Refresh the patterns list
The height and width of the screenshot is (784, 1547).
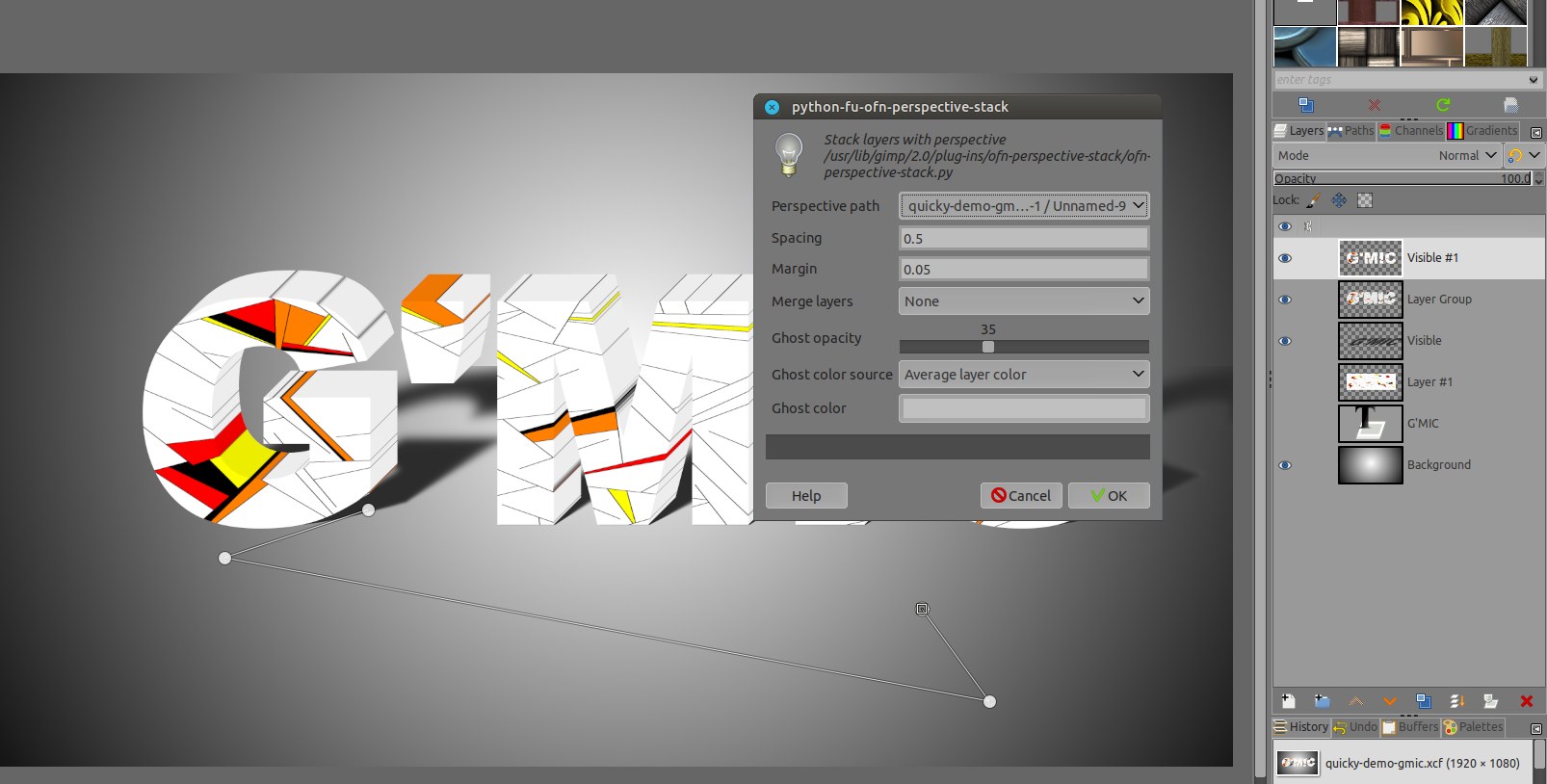(x=1442, y=105)
